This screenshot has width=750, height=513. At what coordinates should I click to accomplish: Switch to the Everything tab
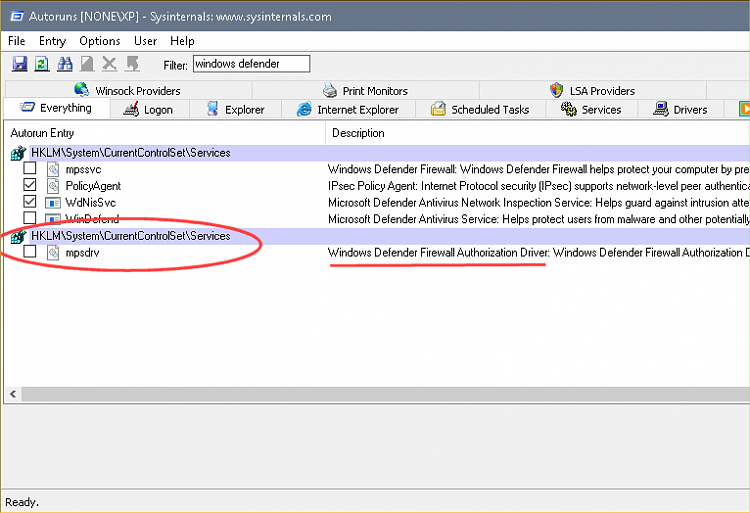point(56,108)
